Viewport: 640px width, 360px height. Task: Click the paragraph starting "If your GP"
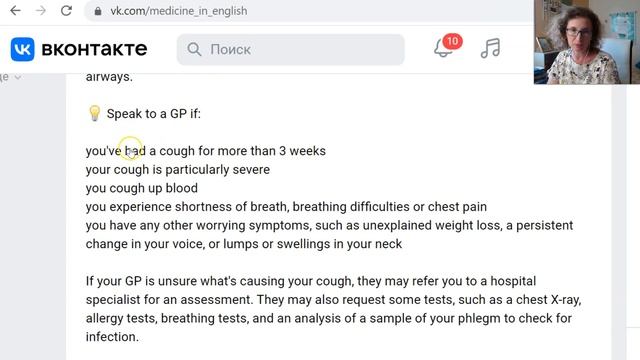click(x=333, y=309)
